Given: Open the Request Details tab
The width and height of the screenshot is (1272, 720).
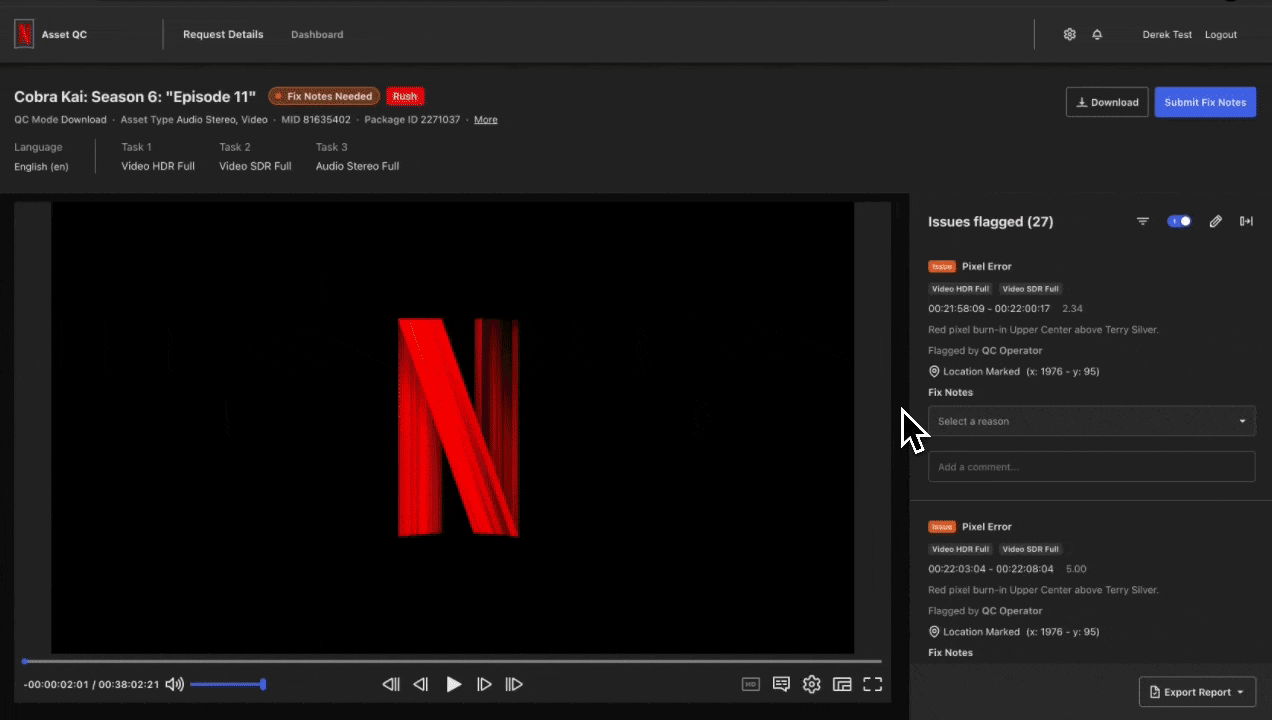Looking at the screenshot, I should pyautogui.click(x=223, y=34).
